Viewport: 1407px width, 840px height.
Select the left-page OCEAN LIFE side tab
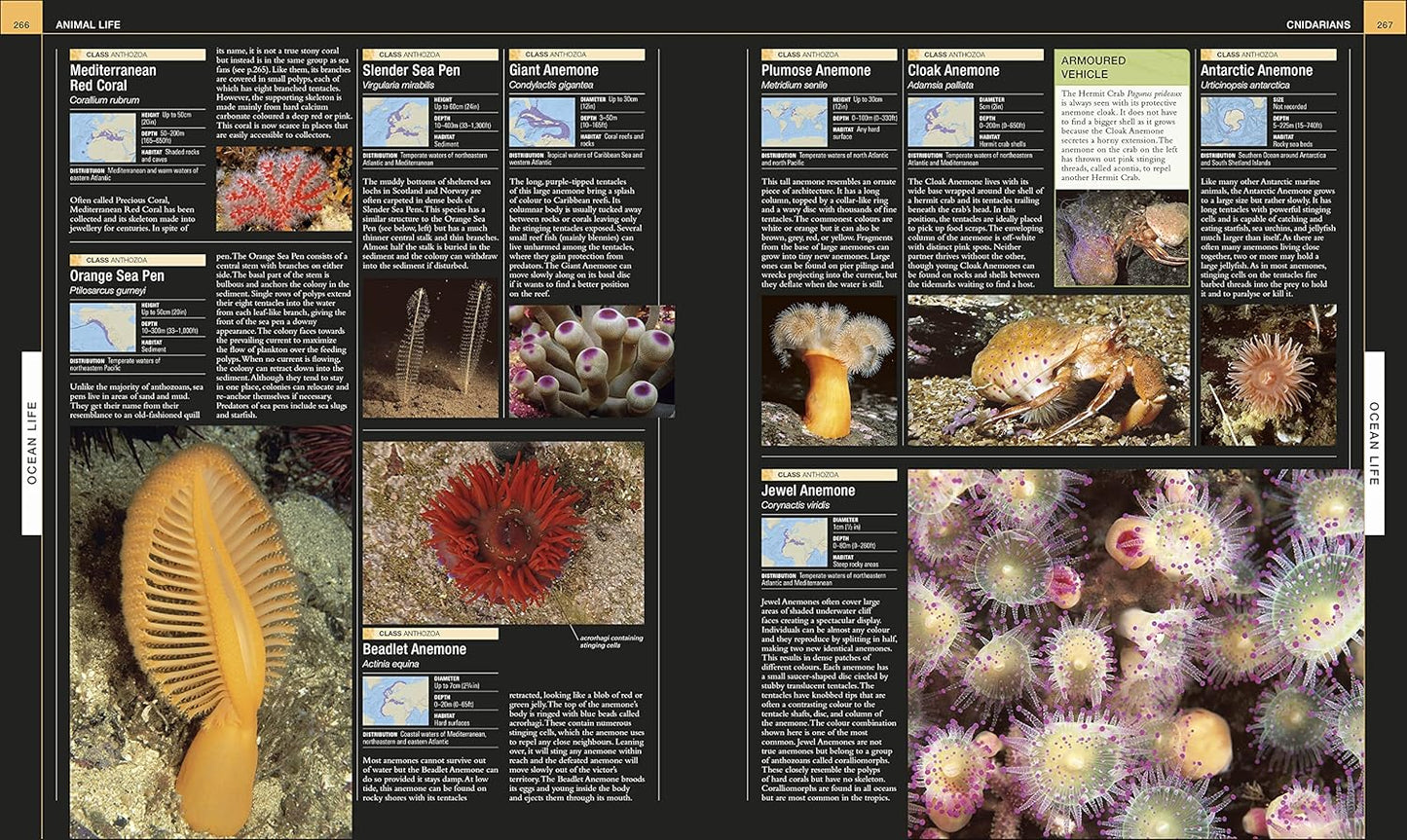(31, 443)
